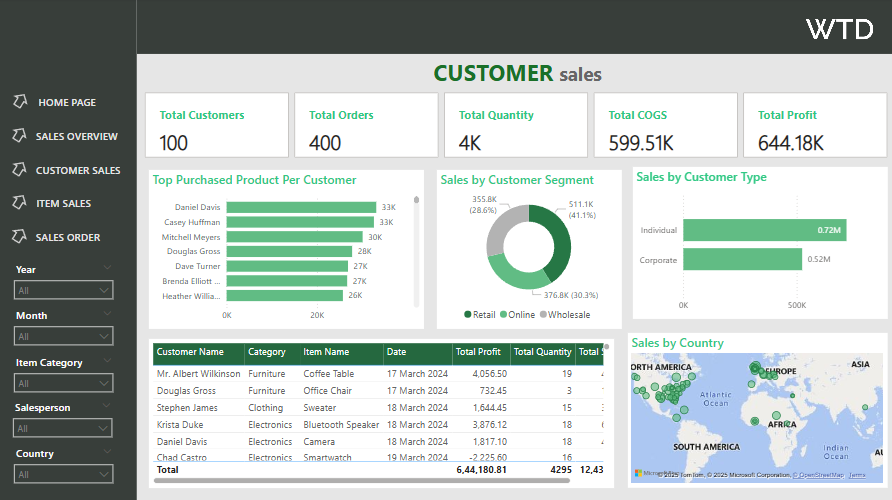Open the OpenStreetMap link on map
892x500 pixels.
click(x=820, y=475)
